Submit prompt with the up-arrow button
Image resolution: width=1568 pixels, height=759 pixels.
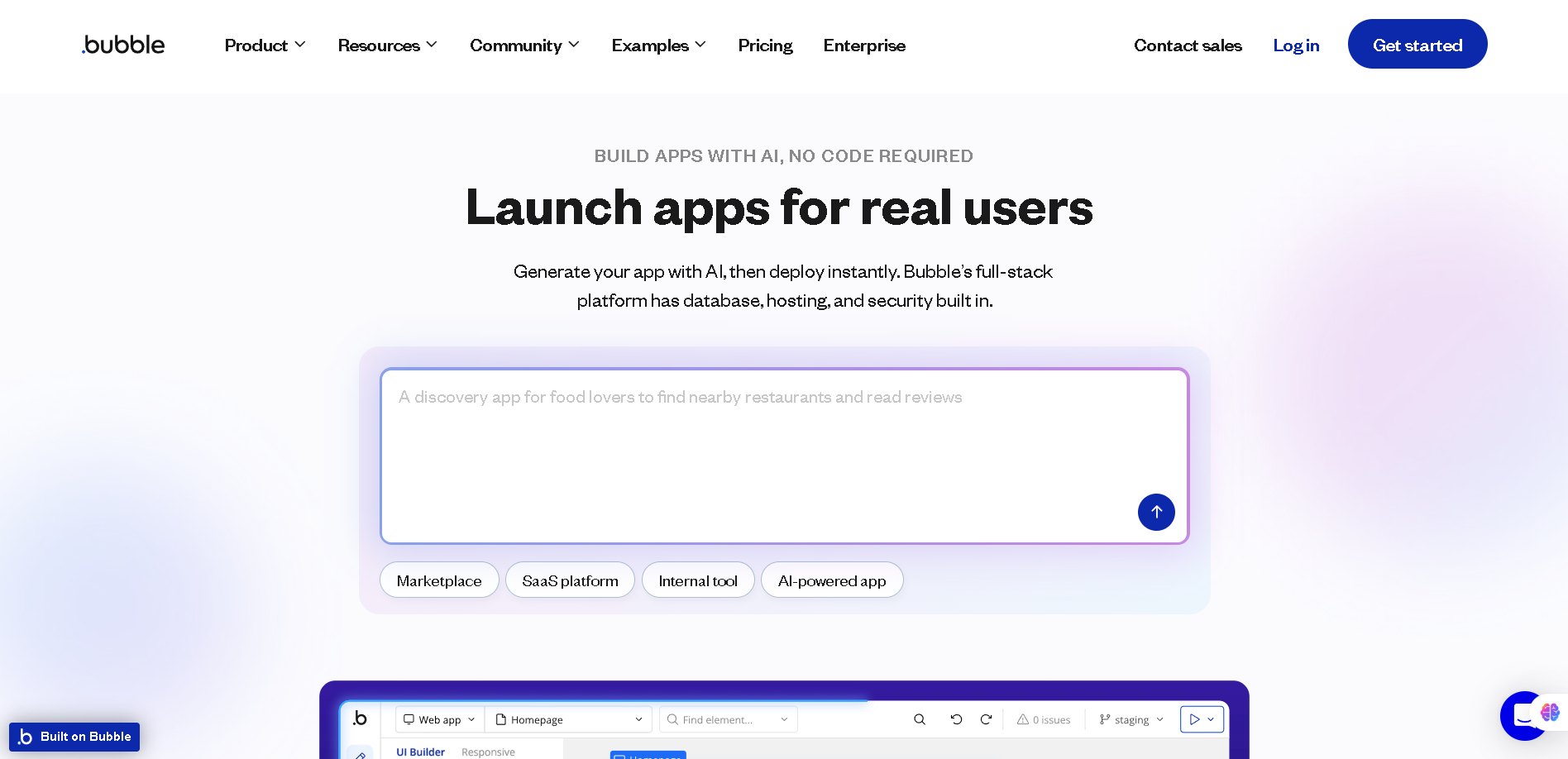1155,512
